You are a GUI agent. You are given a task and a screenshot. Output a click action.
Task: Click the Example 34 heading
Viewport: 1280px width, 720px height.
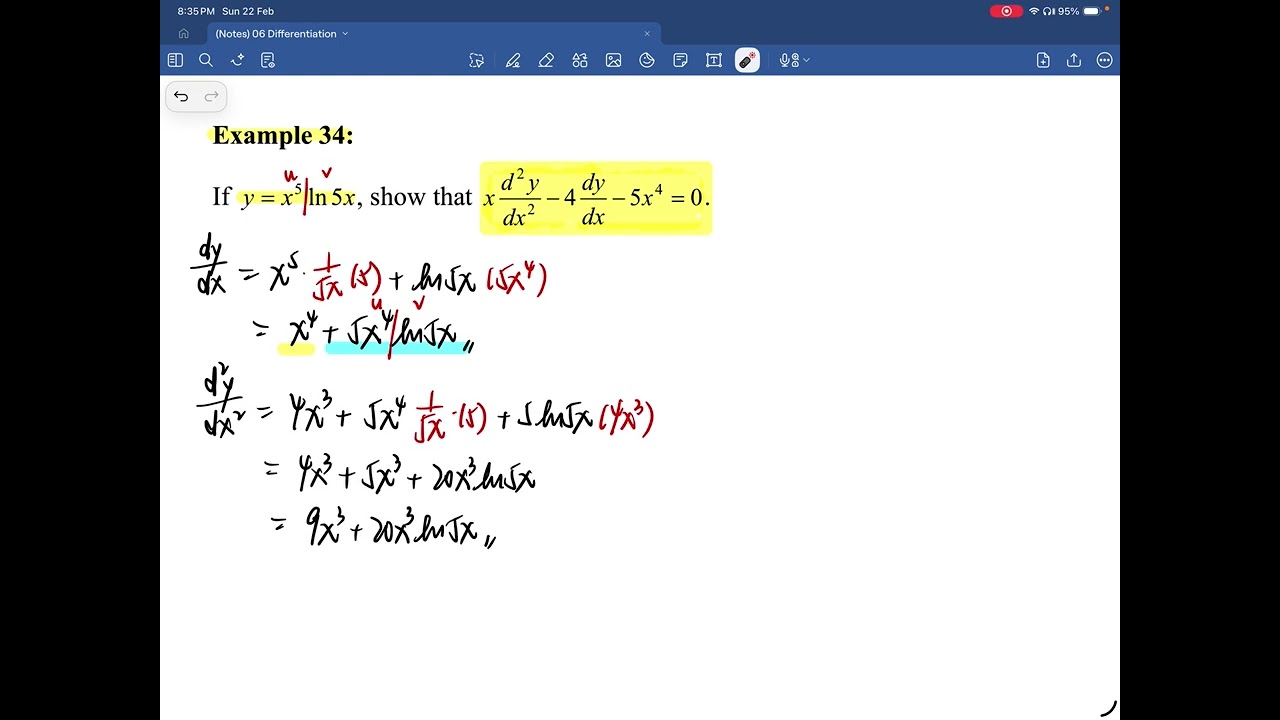coord(283,136)
